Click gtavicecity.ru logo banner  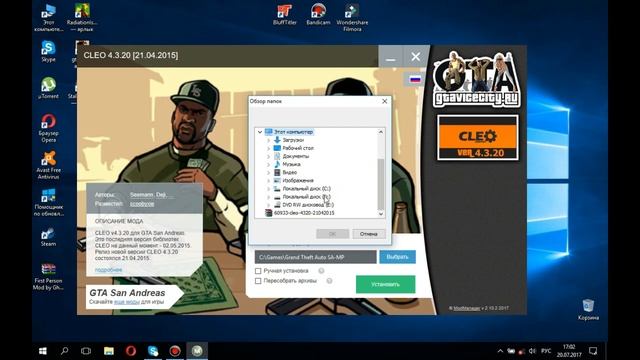click(x=476, y=79)
